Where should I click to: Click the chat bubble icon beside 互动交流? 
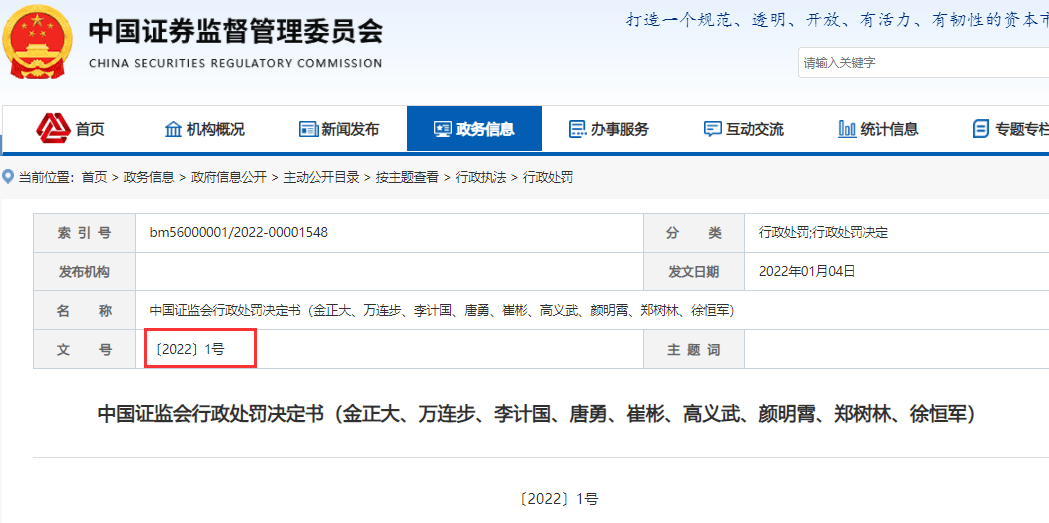[712, 129]
